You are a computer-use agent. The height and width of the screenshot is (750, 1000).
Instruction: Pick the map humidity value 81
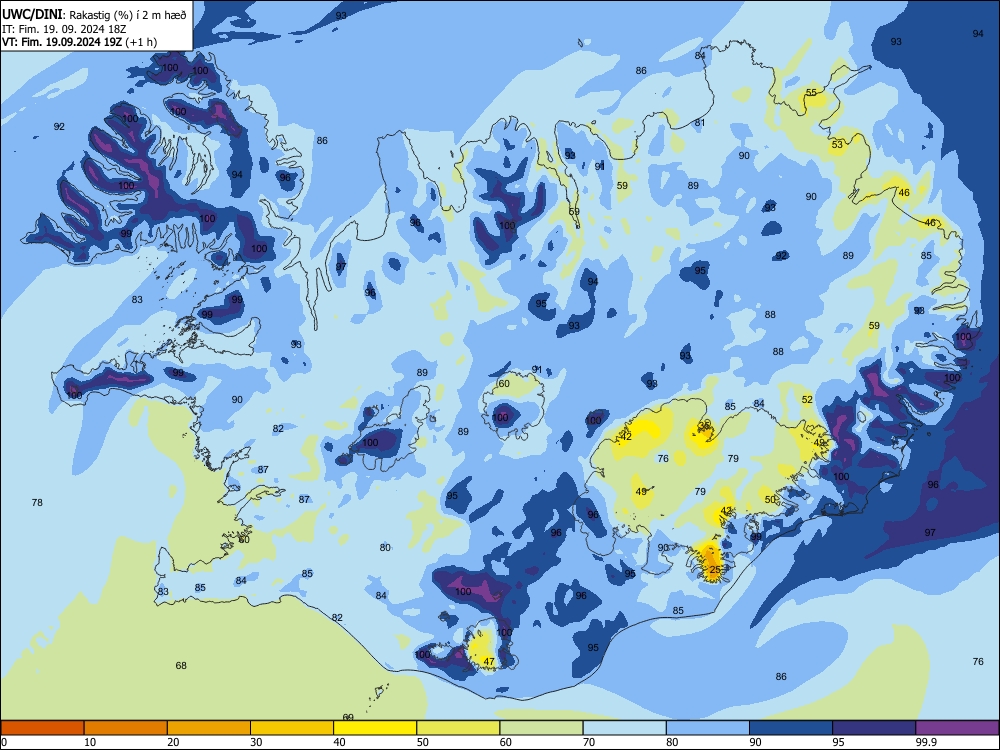(700, 122)
